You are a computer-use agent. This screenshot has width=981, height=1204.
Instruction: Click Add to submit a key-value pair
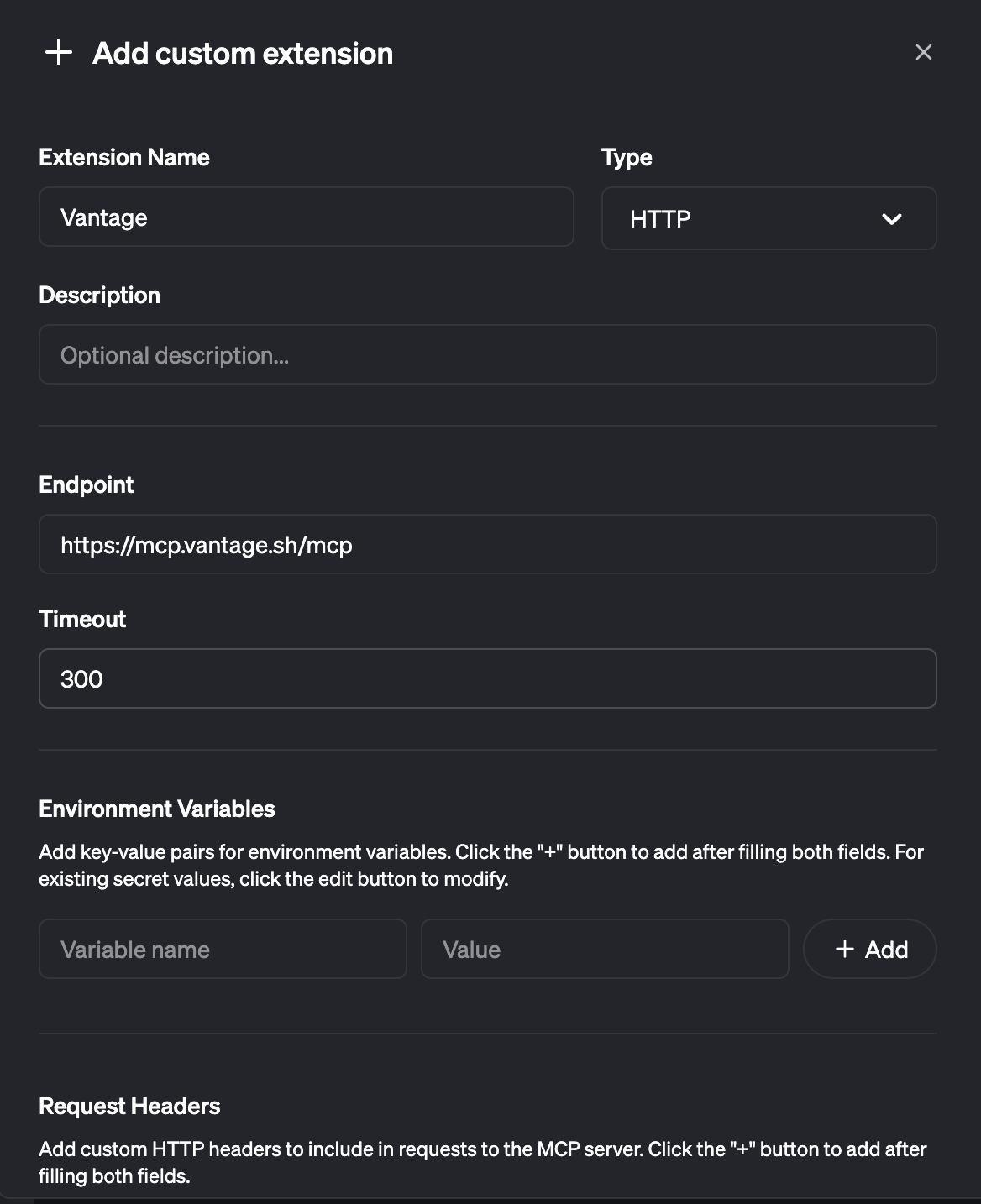869,949
